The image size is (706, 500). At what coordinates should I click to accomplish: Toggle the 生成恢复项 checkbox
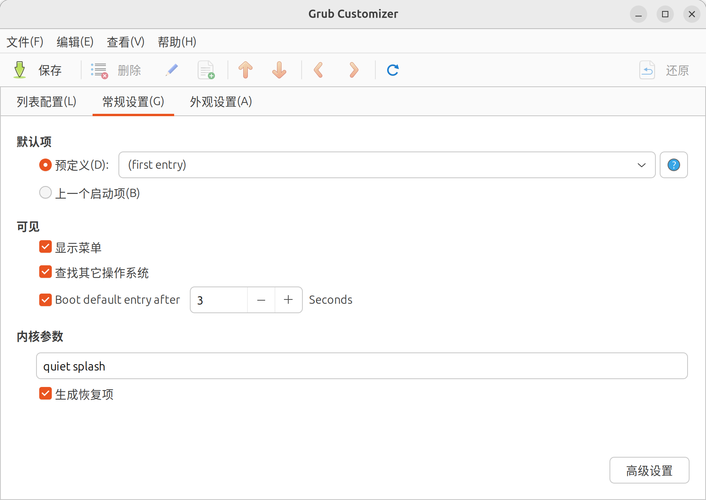coord(45,393)
